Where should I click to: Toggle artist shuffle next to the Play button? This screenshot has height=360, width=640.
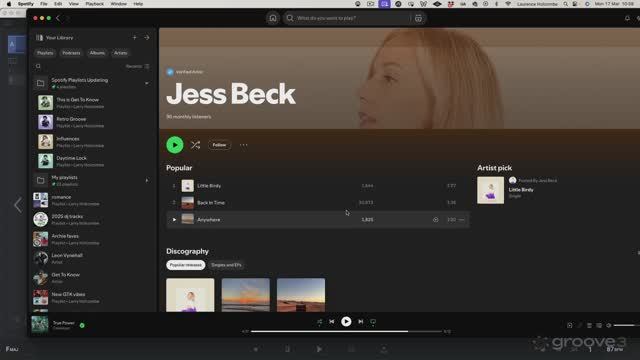click(x=196, y=145)
